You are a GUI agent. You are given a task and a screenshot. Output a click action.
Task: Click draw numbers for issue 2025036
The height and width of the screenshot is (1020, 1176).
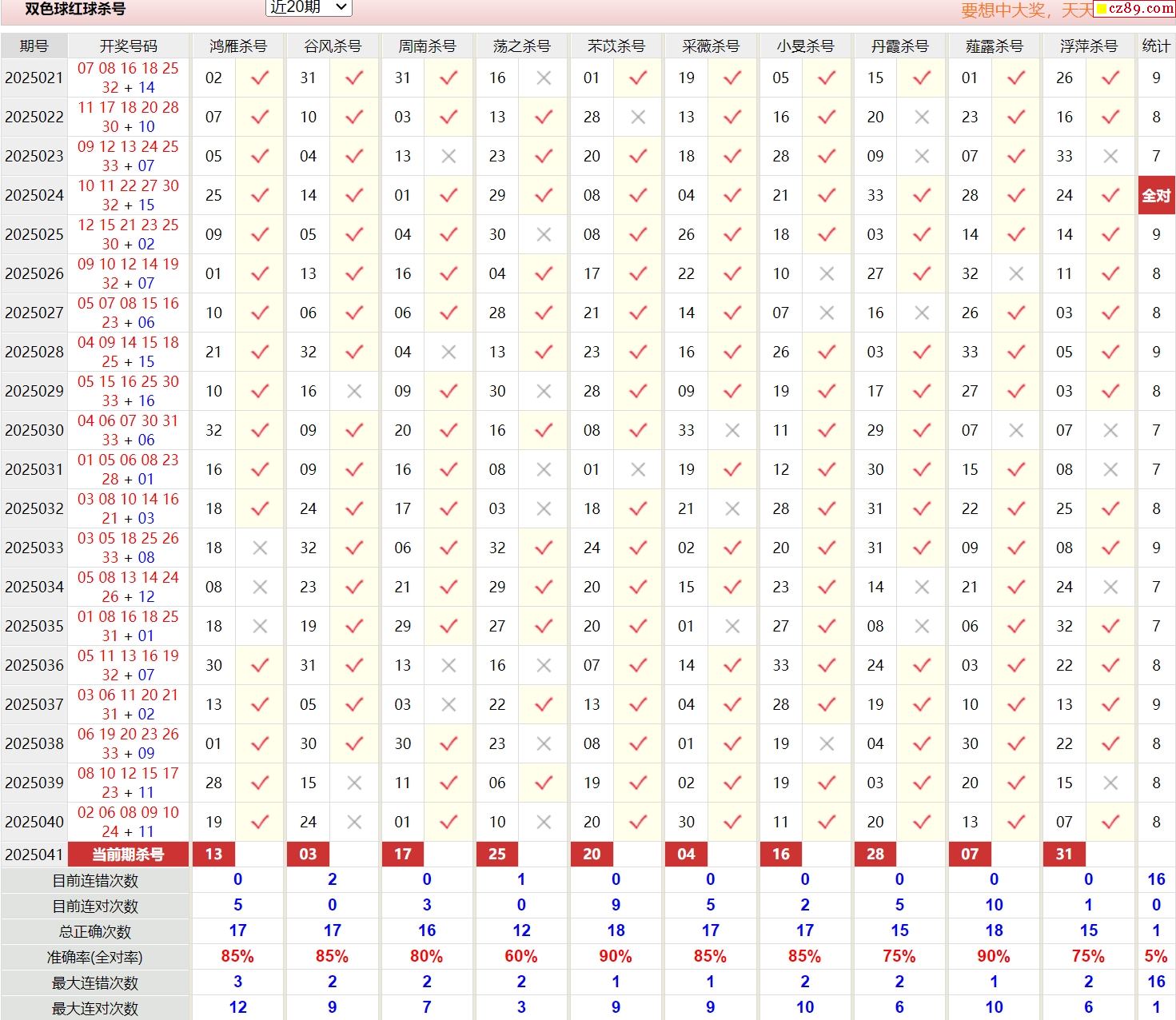(x=128, y=665)
